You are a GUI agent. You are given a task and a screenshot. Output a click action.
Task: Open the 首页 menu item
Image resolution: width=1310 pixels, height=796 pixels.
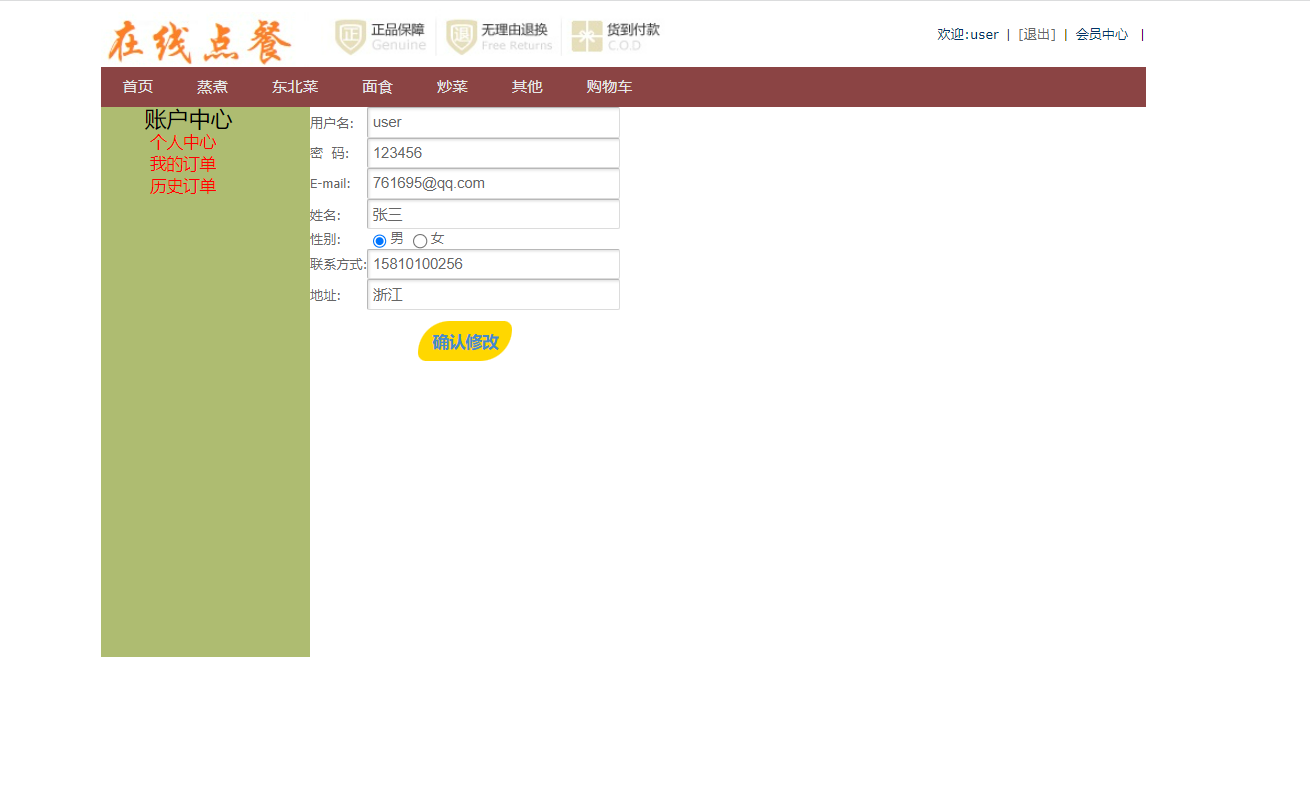pos(137,87)
